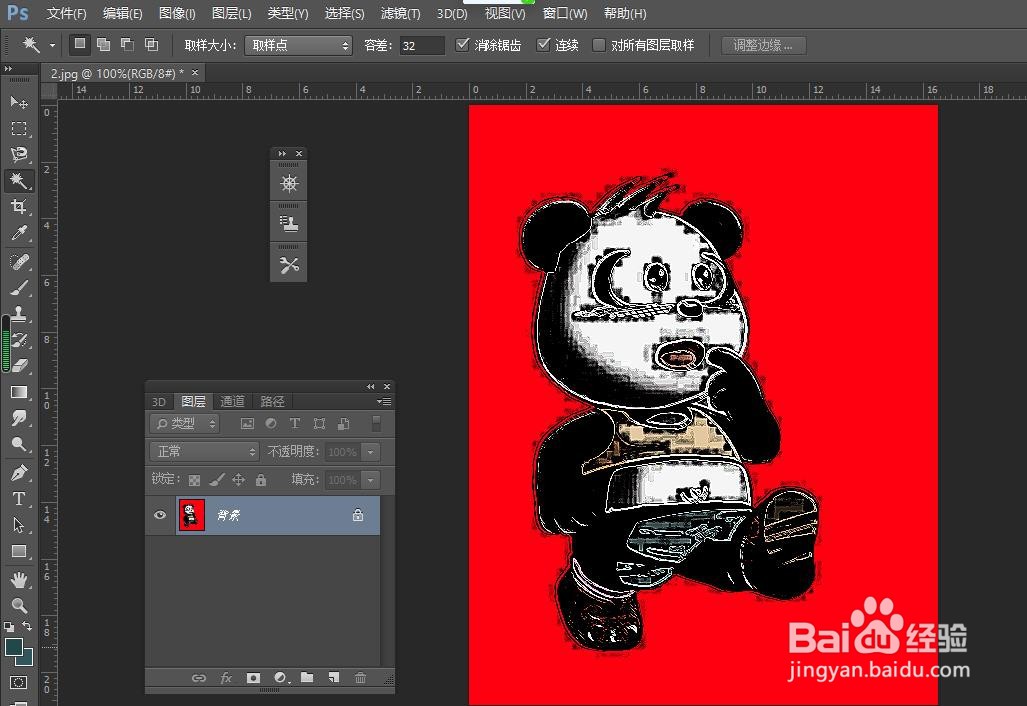This screenshot has width=1027, height=706.
Task: Open the sample size dropdown
Action: click(x=298, y=45)
